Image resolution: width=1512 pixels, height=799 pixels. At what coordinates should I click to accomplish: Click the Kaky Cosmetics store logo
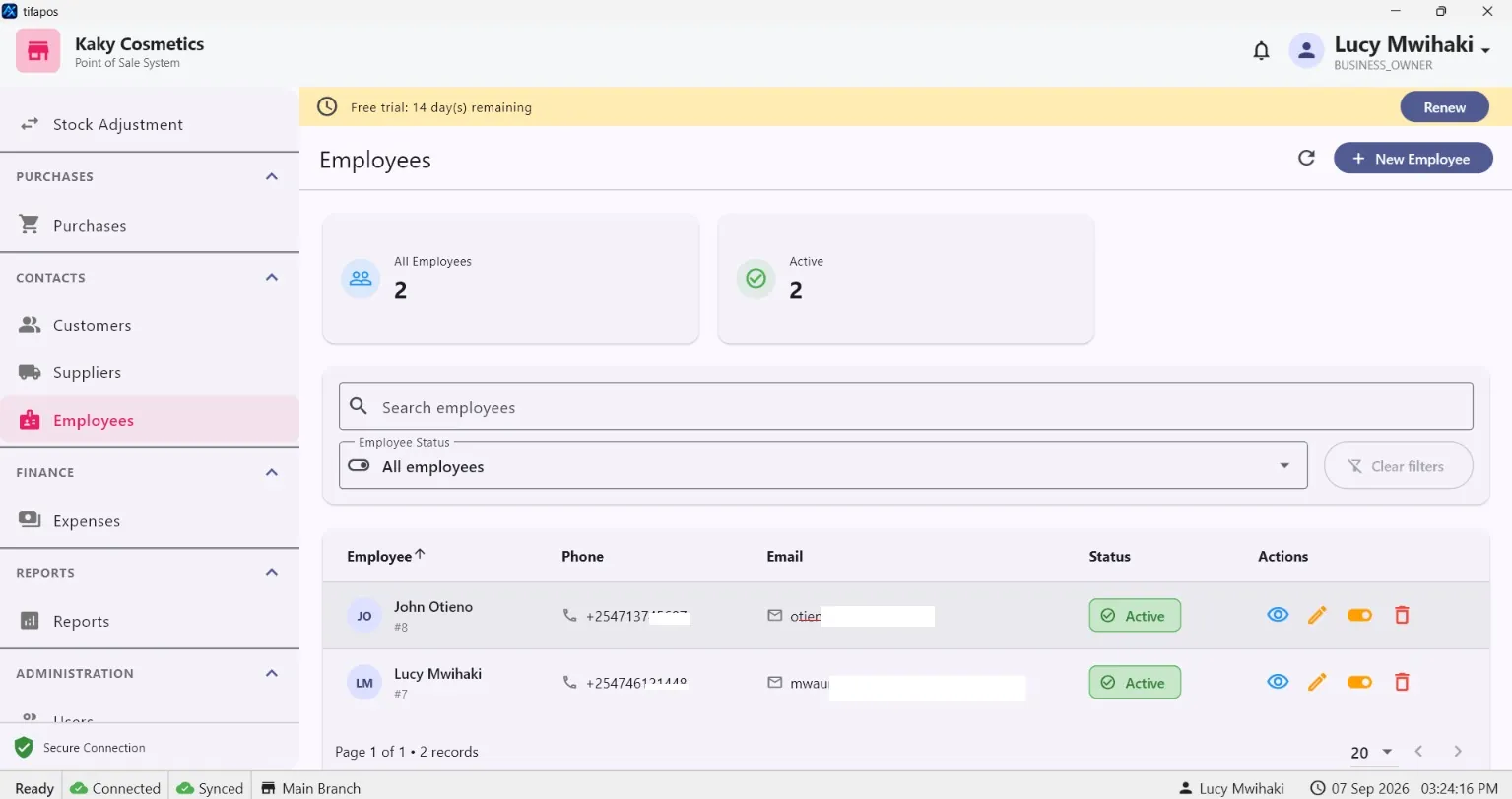click(x=37, y=50)
